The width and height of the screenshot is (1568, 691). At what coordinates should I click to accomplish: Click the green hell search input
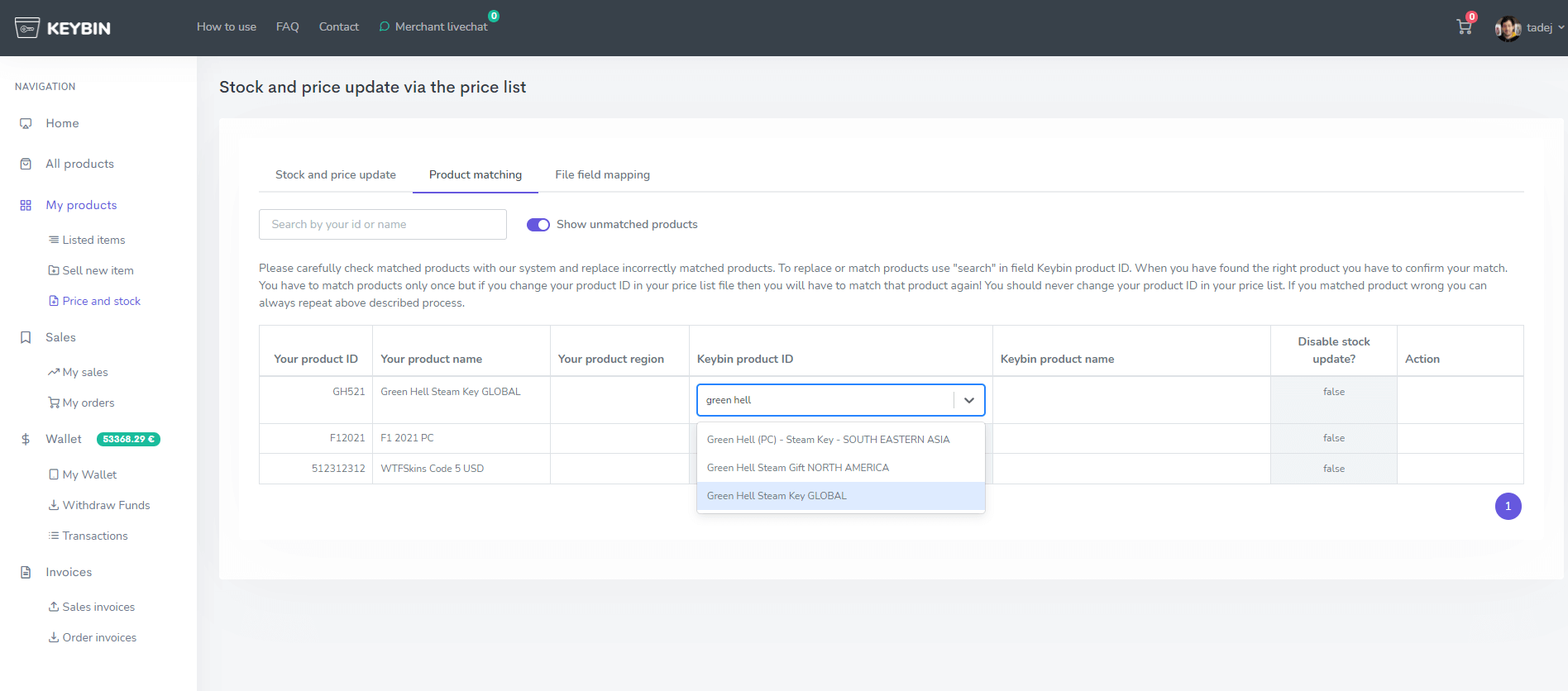tap(825, 400)
